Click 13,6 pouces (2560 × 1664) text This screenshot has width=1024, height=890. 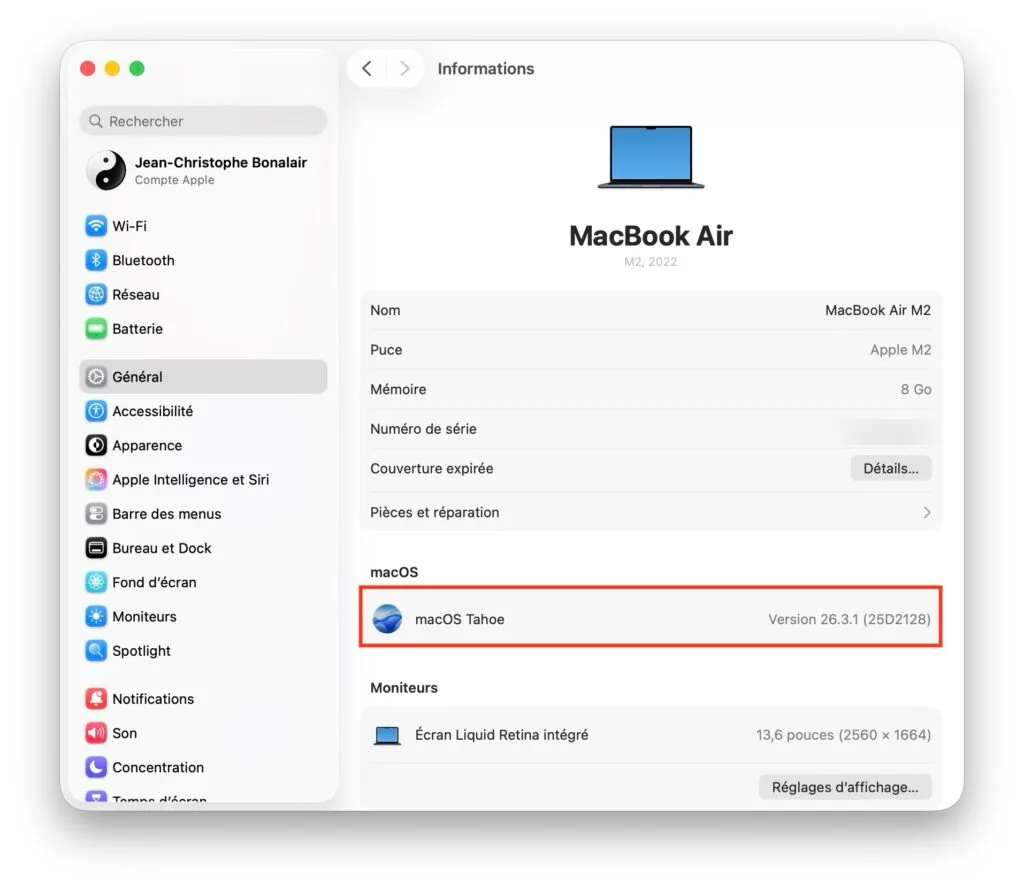[843, 735]
